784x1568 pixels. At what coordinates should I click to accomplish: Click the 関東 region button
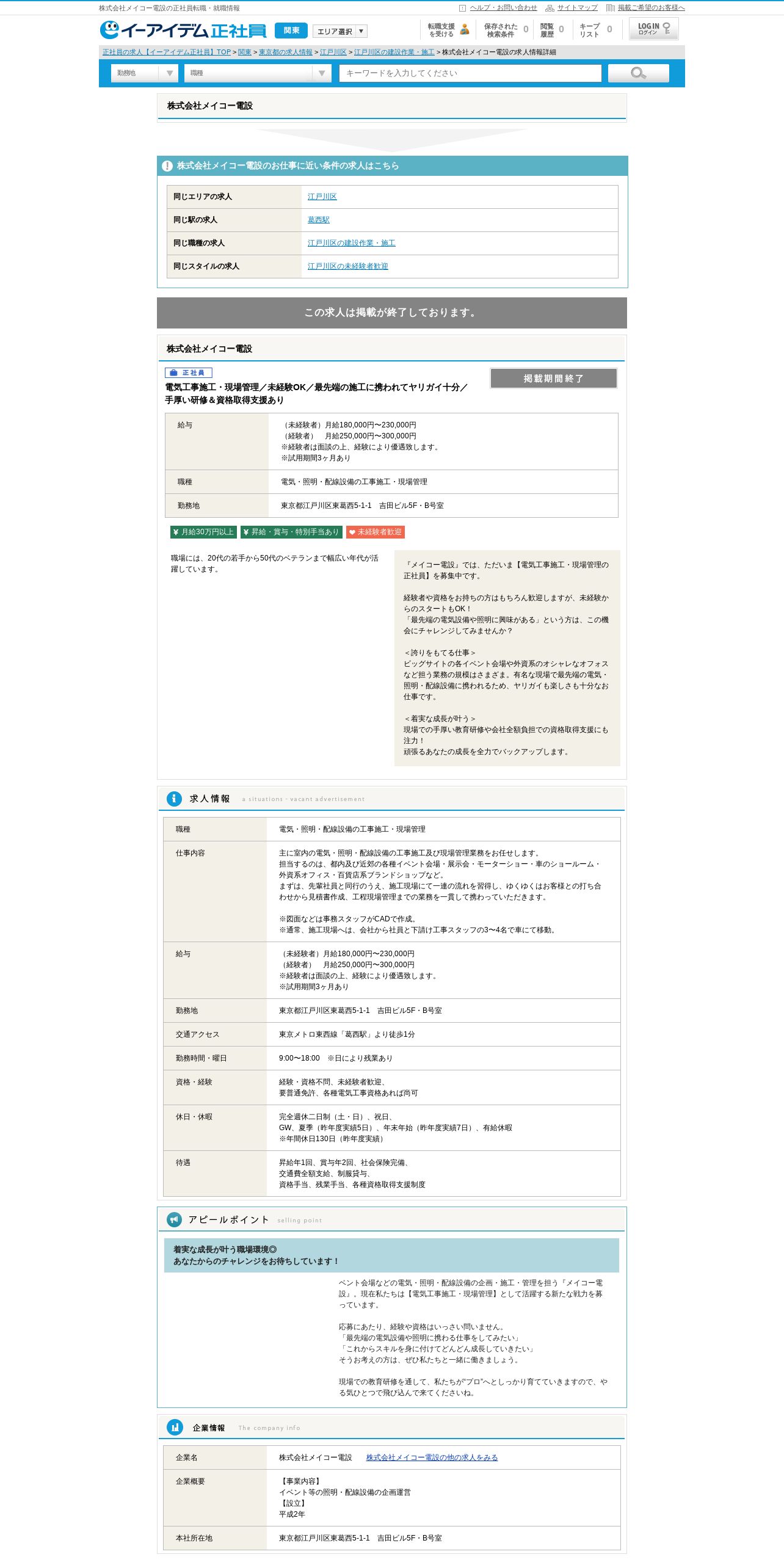291,31
